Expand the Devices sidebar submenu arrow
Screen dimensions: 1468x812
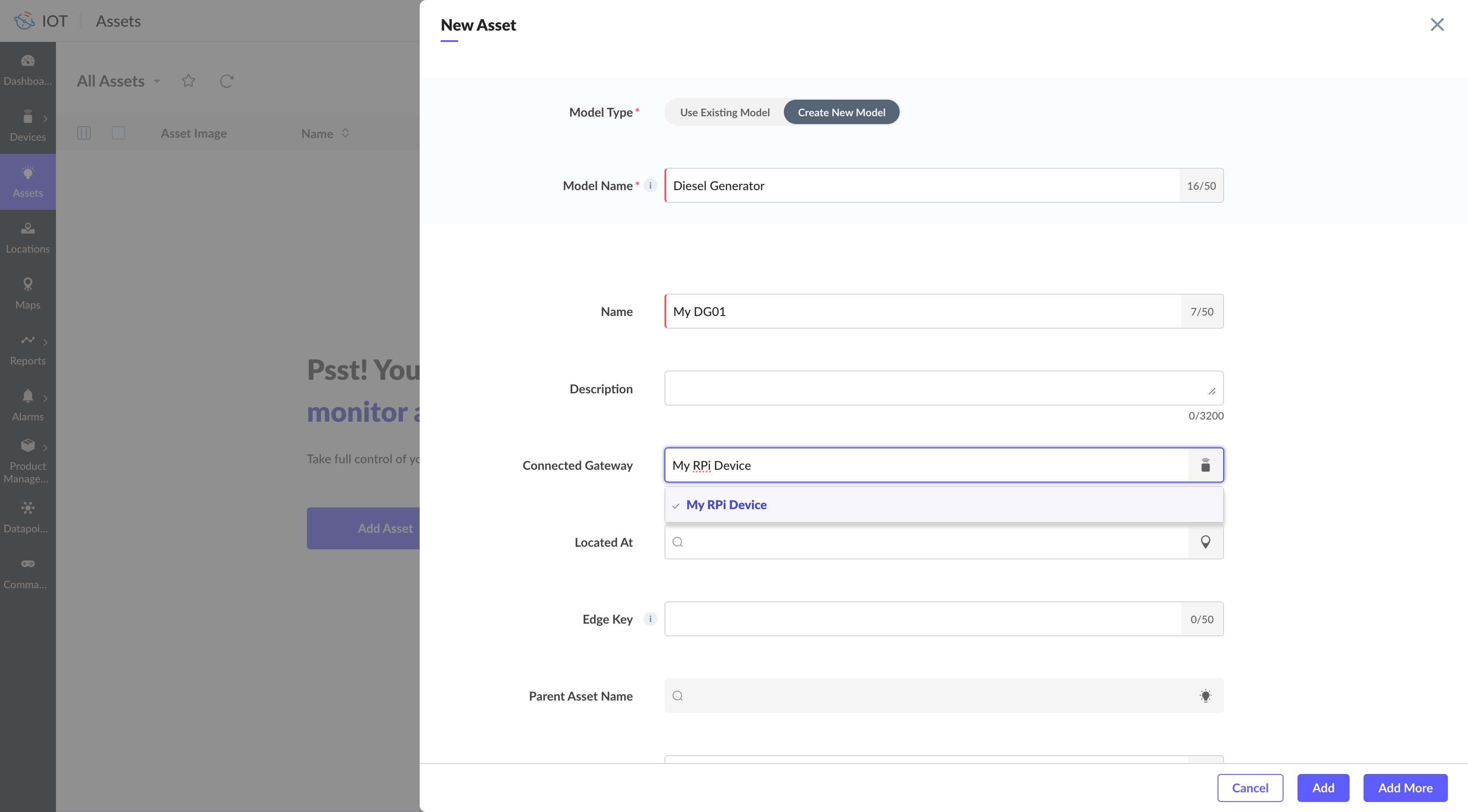point(45,118)
